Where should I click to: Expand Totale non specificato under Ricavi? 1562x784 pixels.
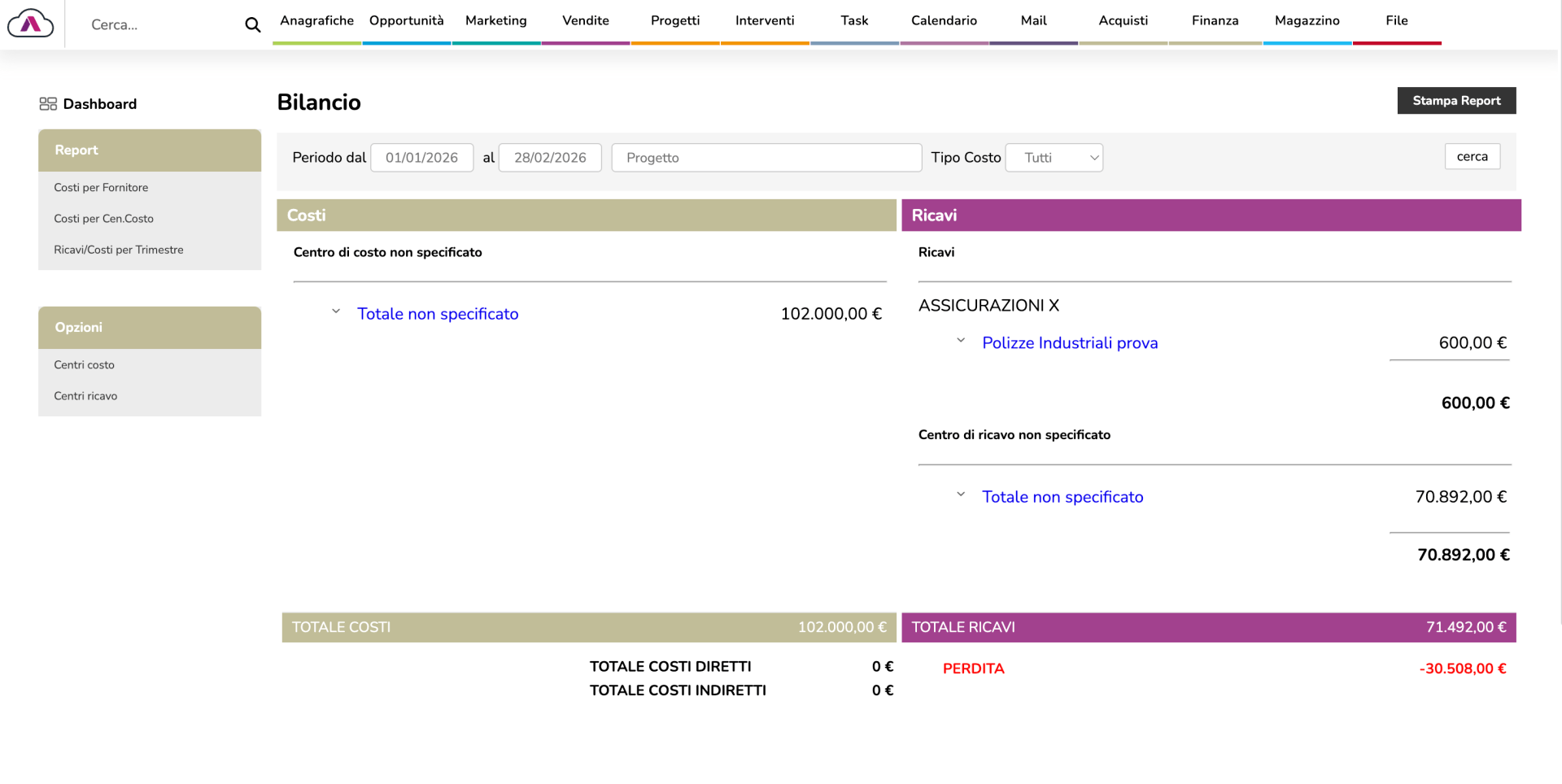tap(961, 495)
